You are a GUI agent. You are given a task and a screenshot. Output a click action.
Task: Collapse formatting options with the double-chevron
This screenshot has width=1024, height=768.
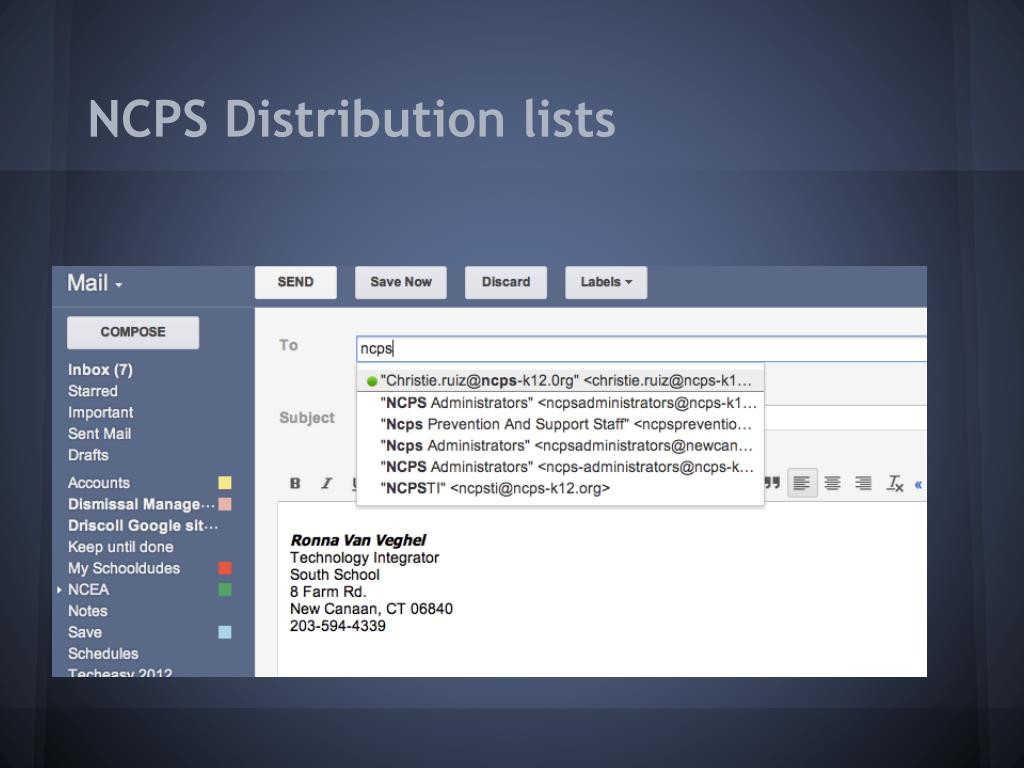pyautogui.click(x=918, y=485)
